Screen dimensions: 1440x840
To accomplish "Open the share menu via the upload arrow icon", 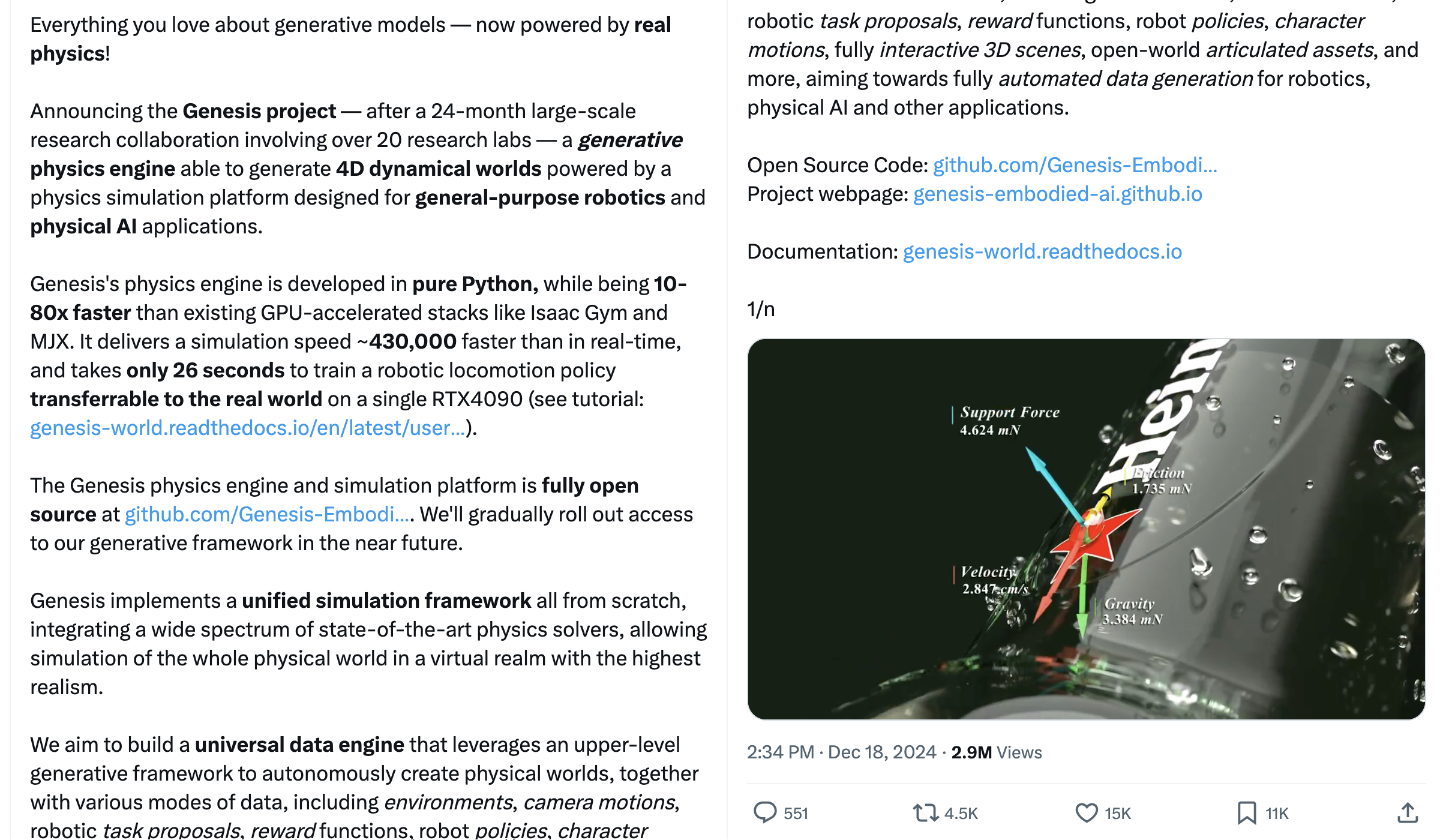I will pos(1408,813).
